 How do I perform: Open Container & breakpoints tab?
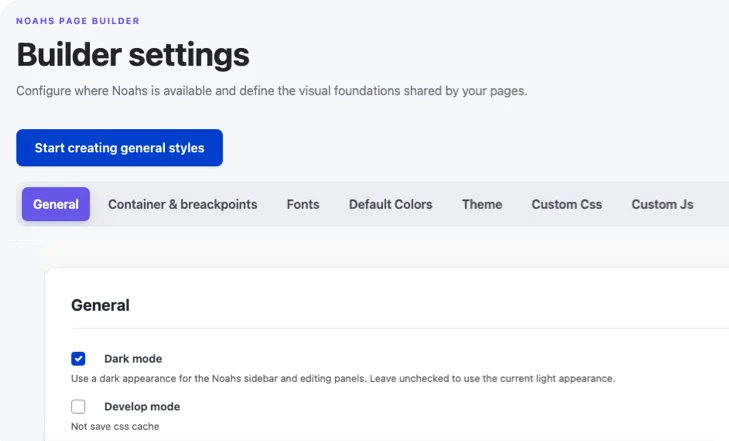pos(182,204)
